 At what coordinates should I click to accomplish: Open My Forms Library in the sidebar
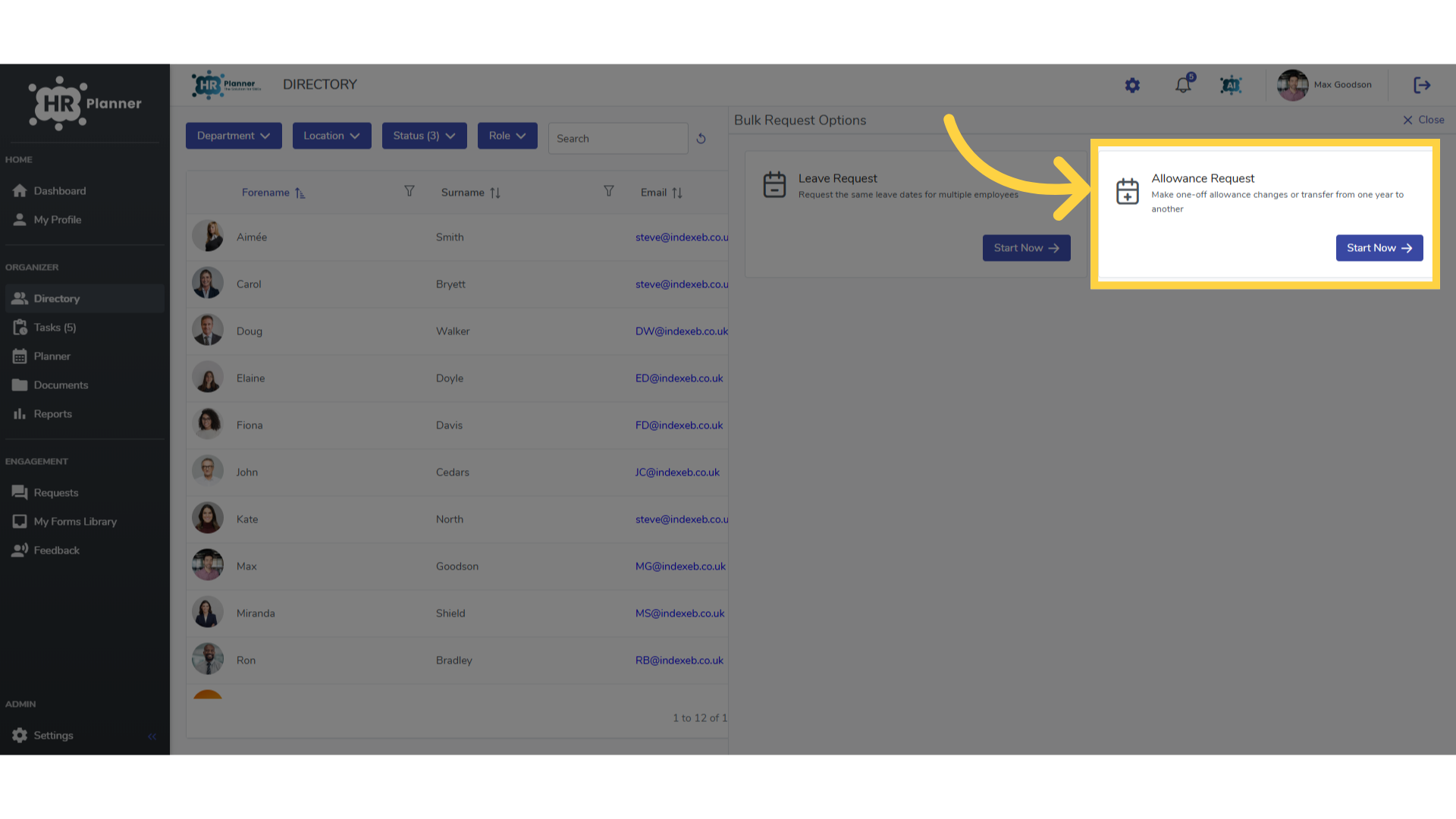[84, 522]
